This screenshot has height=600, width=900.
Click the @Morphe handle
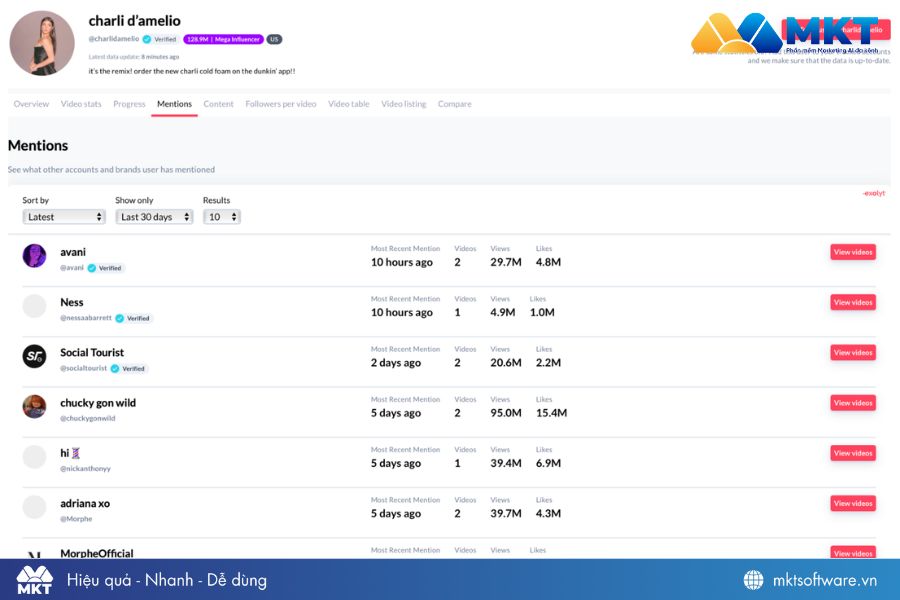click(x=76, y=519)
